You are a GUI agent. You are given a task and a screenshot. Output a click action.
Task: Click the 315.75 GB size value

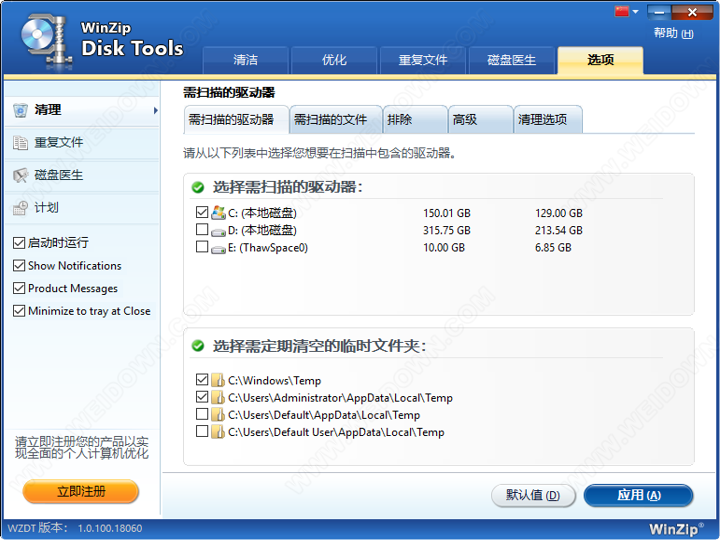[x=447, y=231]
